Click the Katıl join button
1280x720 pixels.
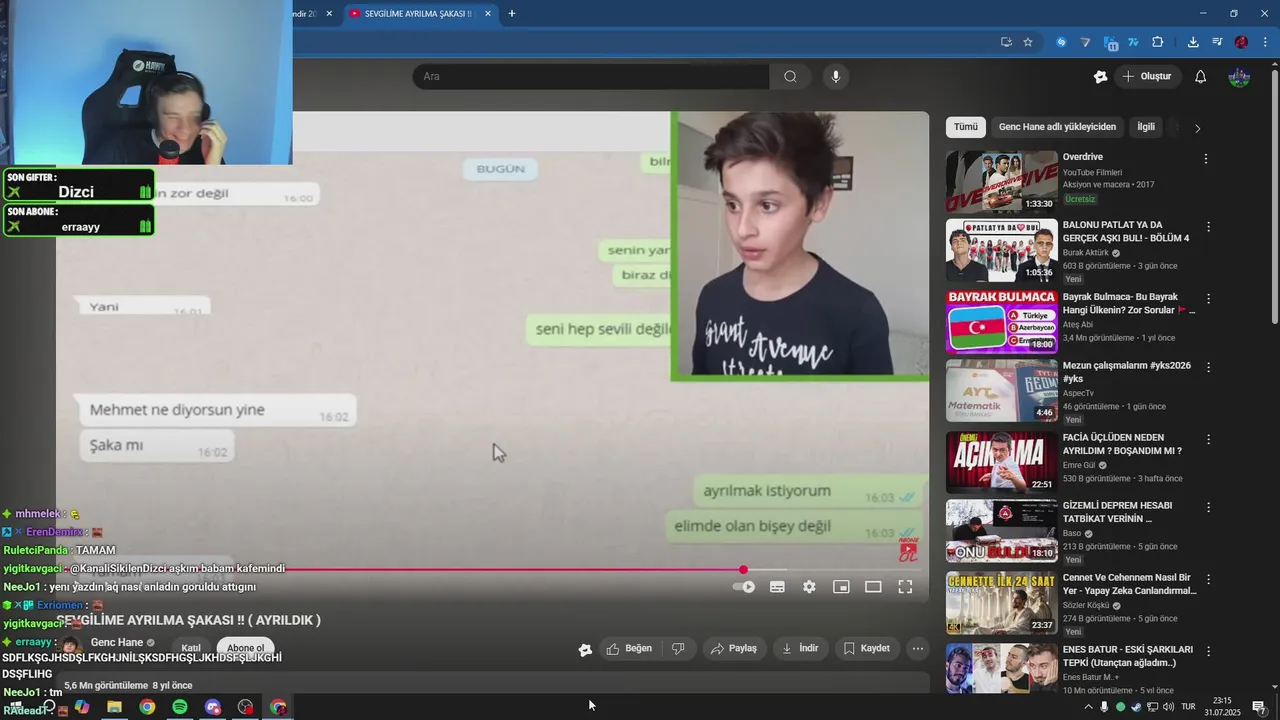[x=191, y=648]
